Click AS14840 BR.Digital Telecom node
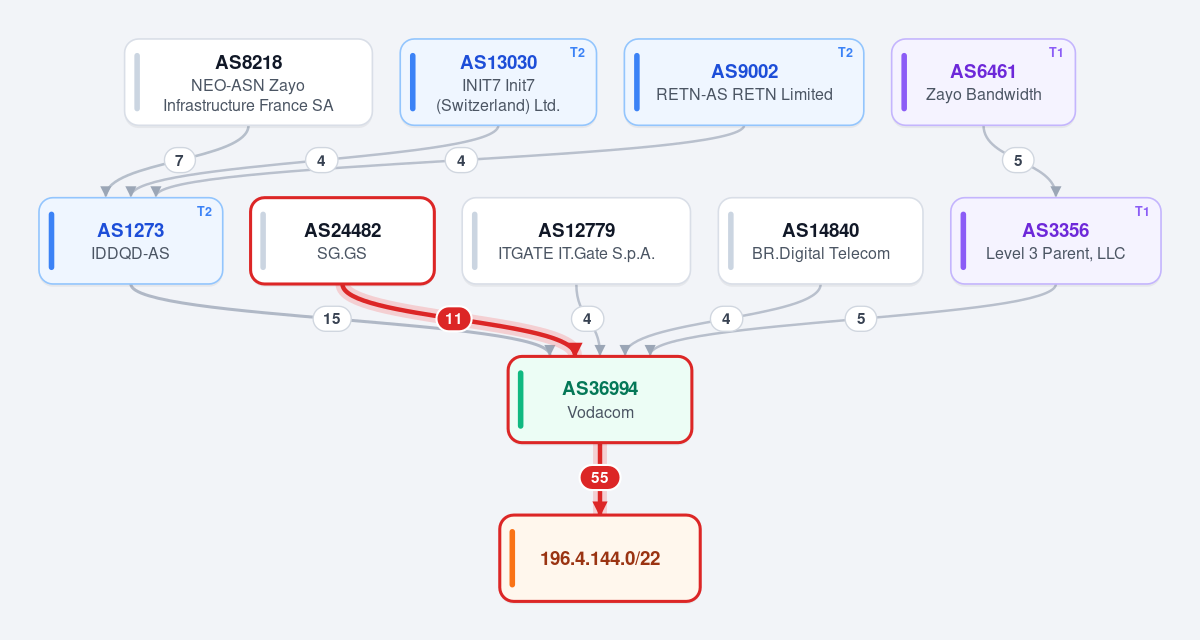Image resolution: width=1200 pixels, height=640 pixels. click(820, 241)
